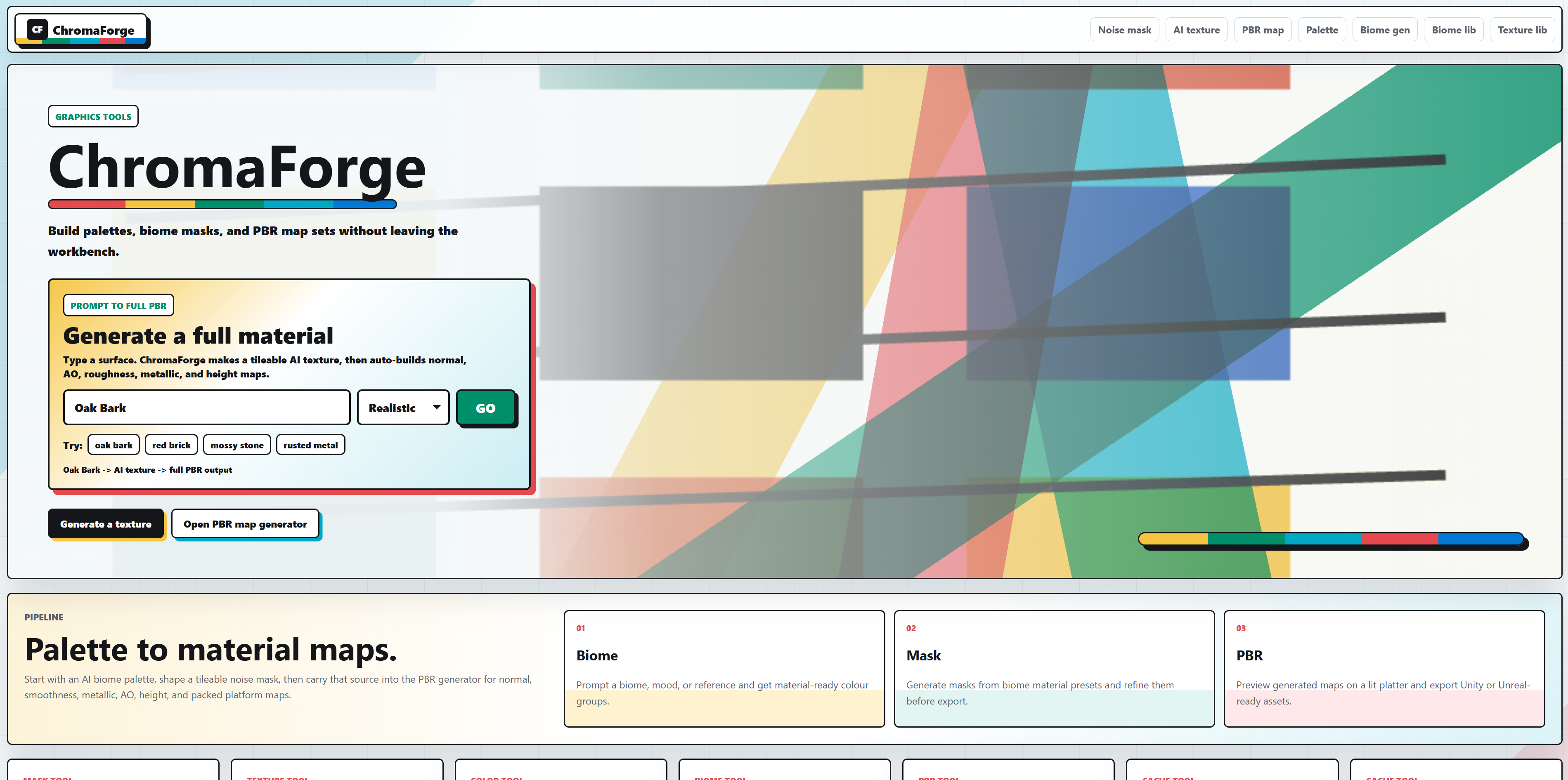Open the Noise mask page
This screenshot has height=780, width=1568.
pos(1124,29)
